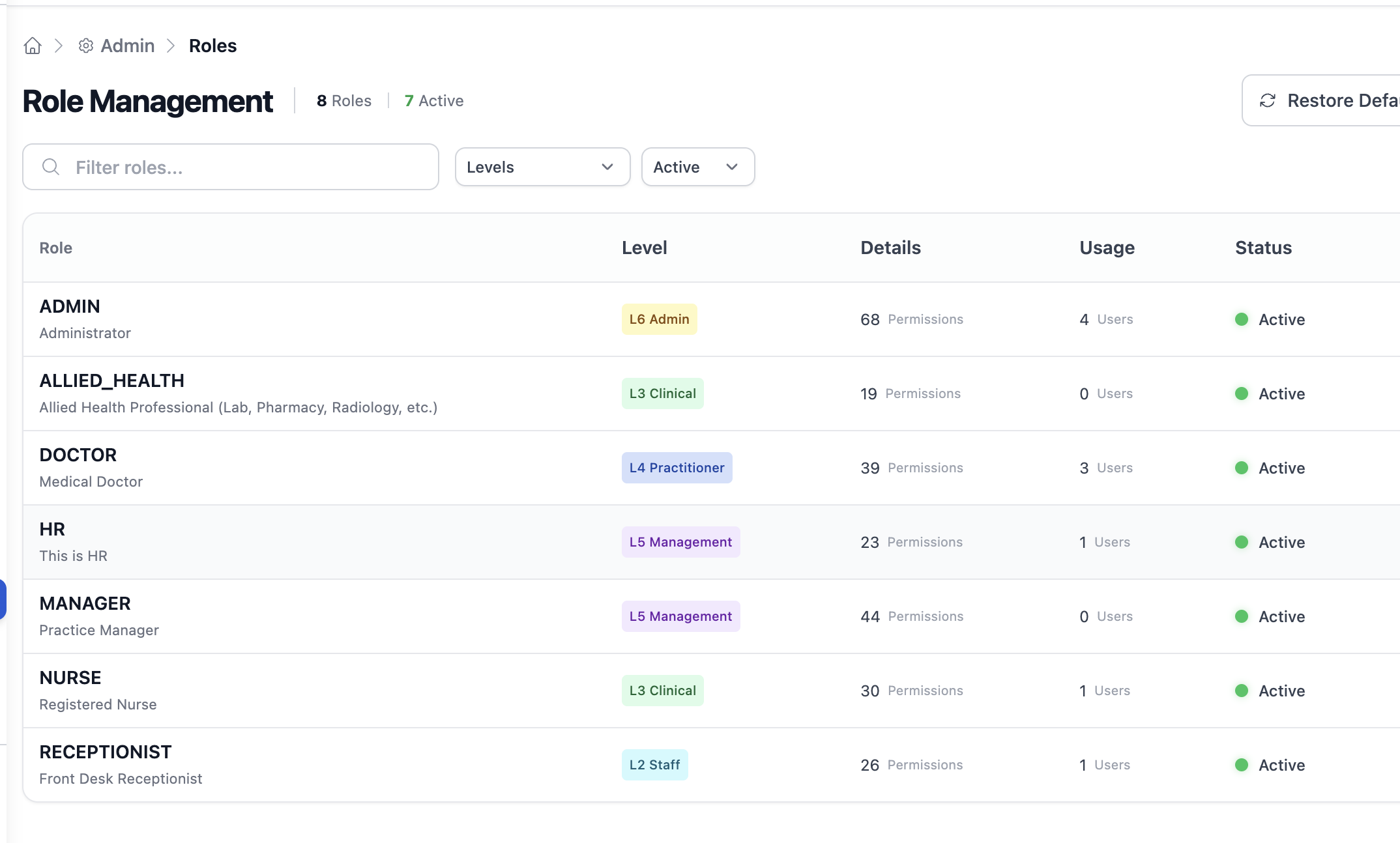Click the gear icon beside Admin breadcrumb
The height and width of the screenshot is (843, 1400).
85,46
